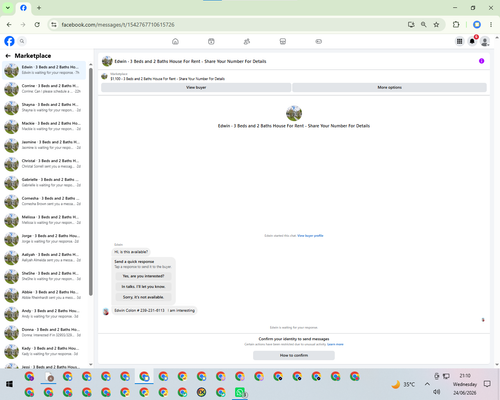Click browser reload button
This screenshot has height=400, width=500.
(37, 25)
